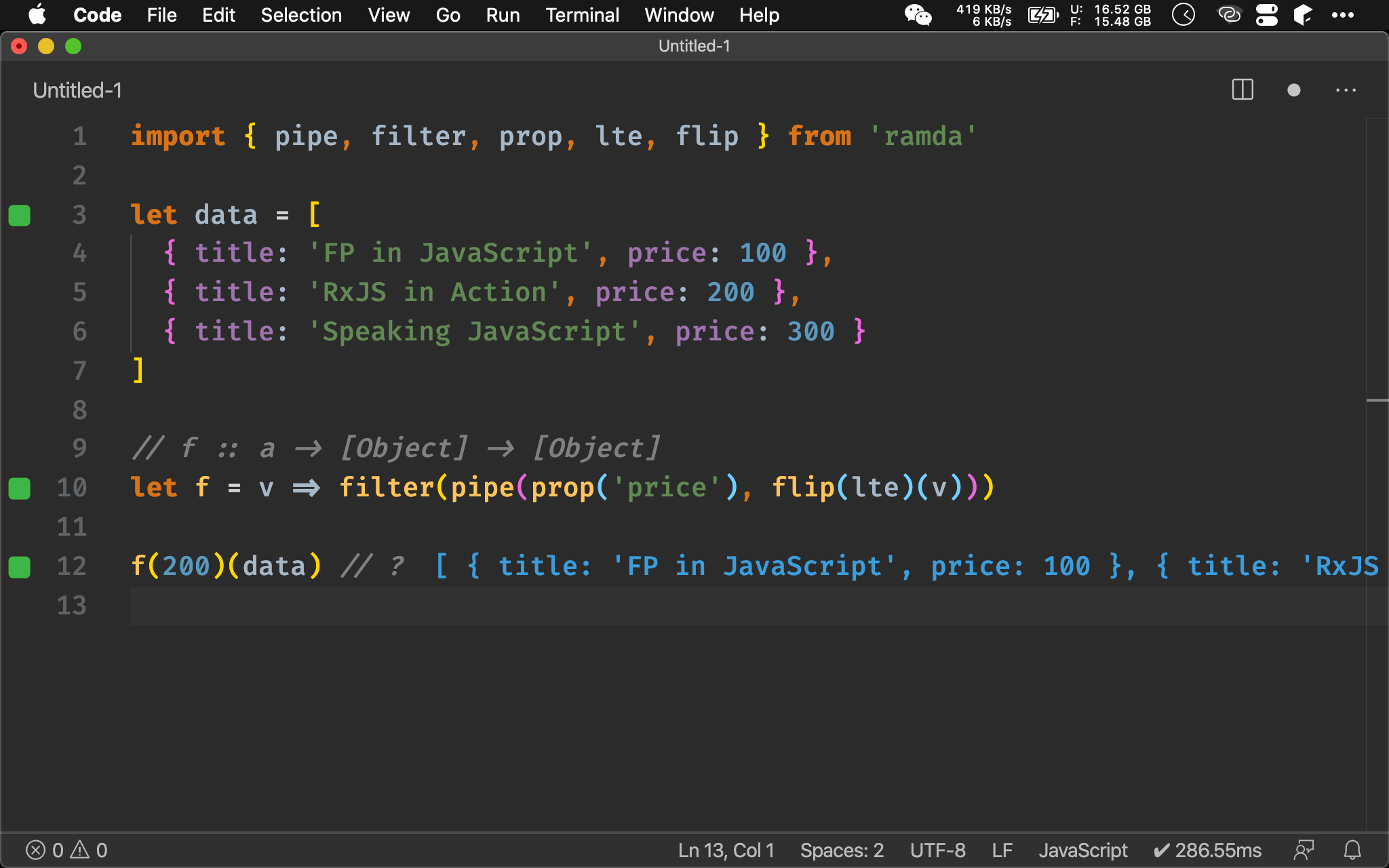Change file encoding UTF-8

pos(937,850)
